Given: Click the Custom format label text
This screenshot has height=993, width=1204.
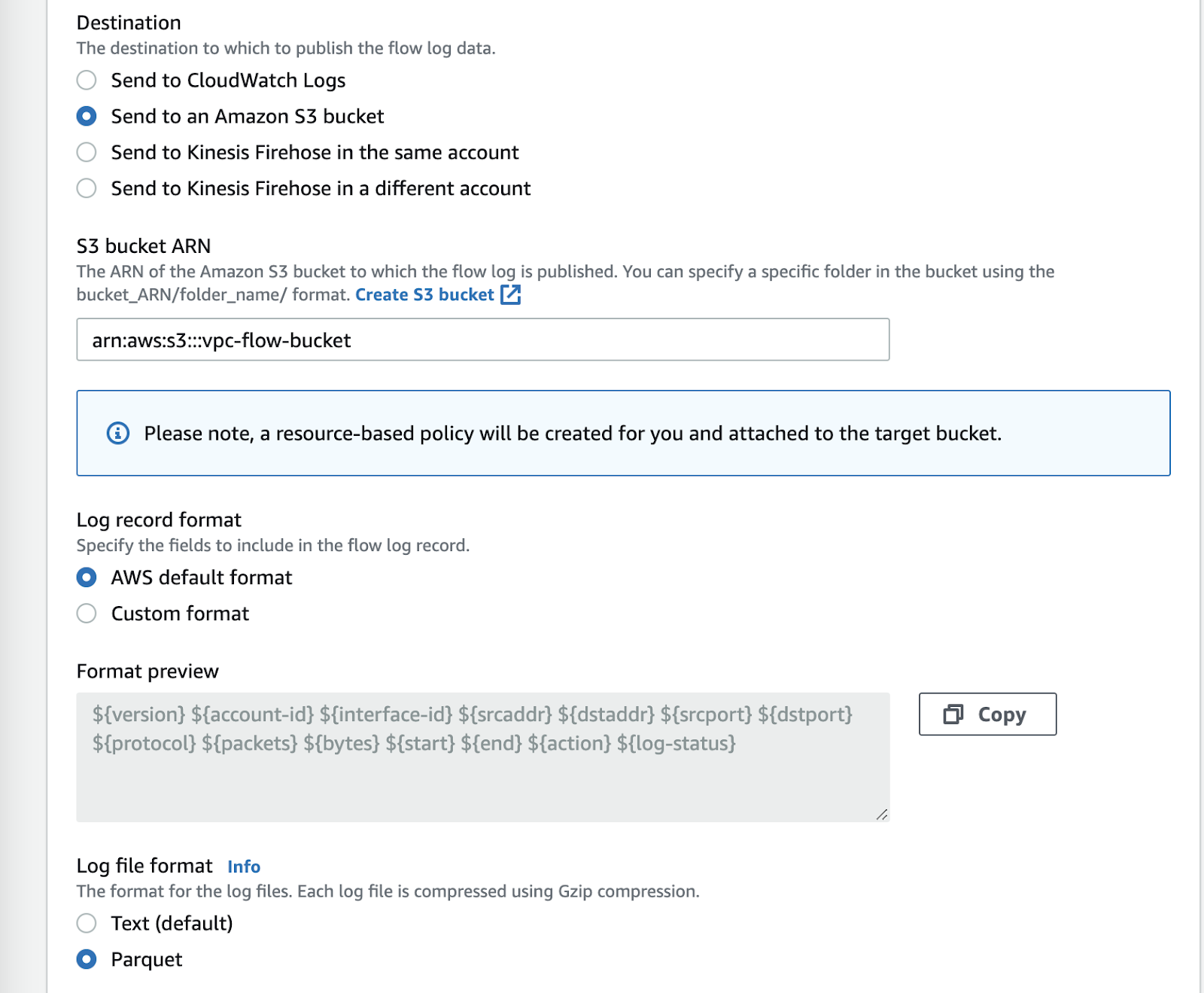Looking at the screenshot, I should click(x=180, y=614).
